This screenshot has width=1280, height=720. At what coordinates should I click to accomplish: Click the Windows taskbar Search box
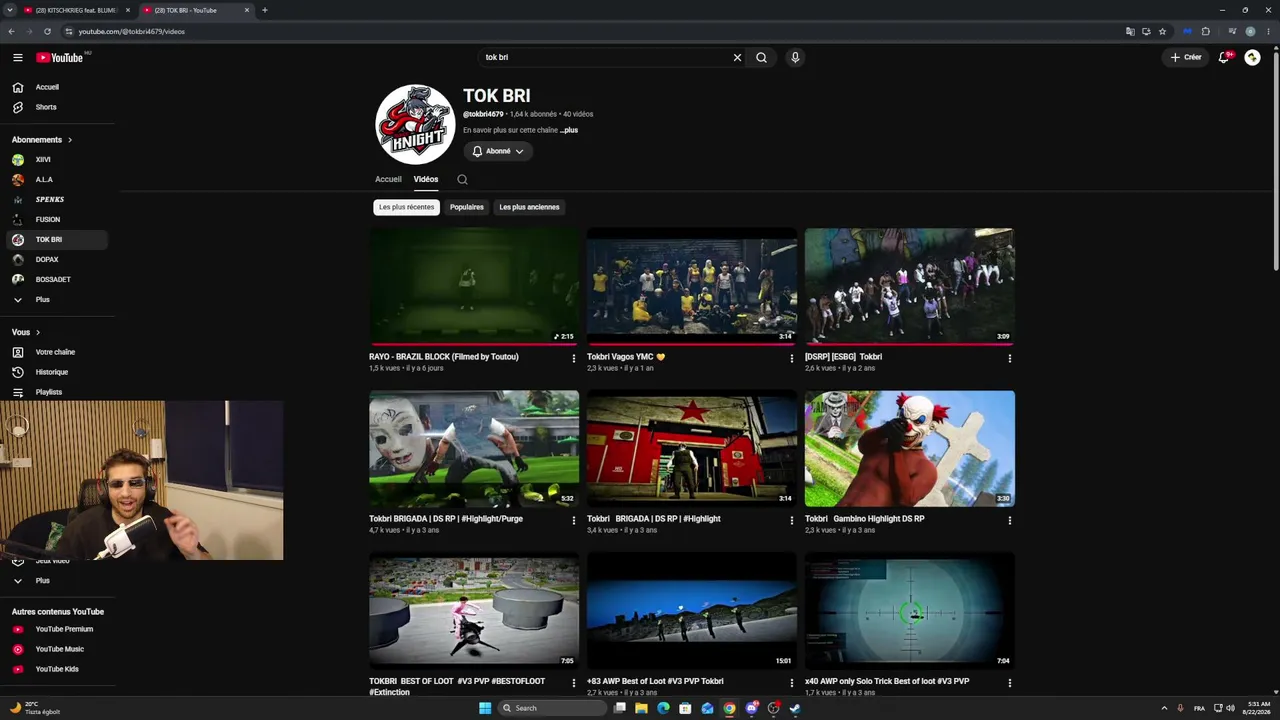point(553,708)
